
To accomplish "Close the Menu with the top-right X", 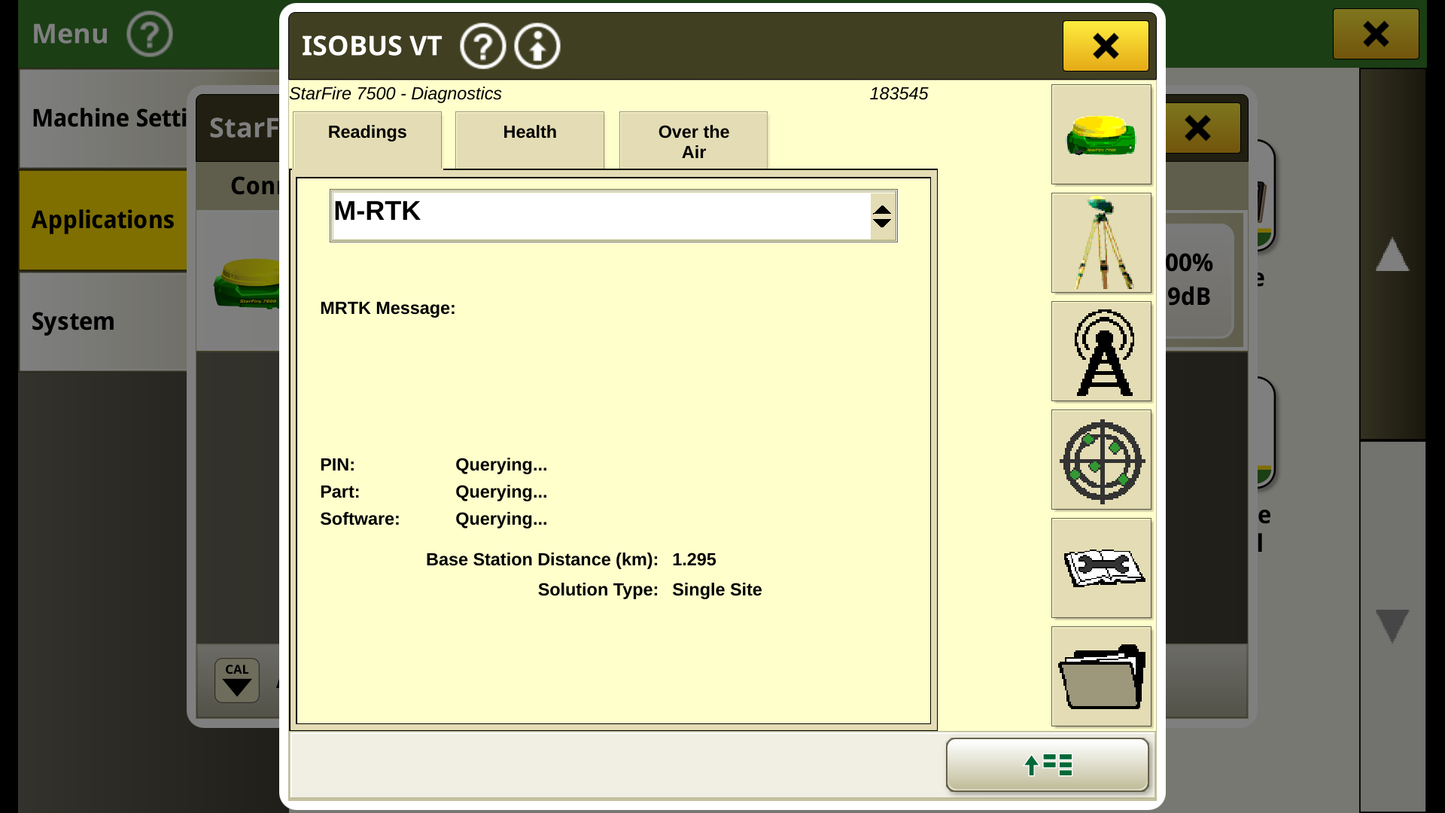I will click(x=1376, y=34).
